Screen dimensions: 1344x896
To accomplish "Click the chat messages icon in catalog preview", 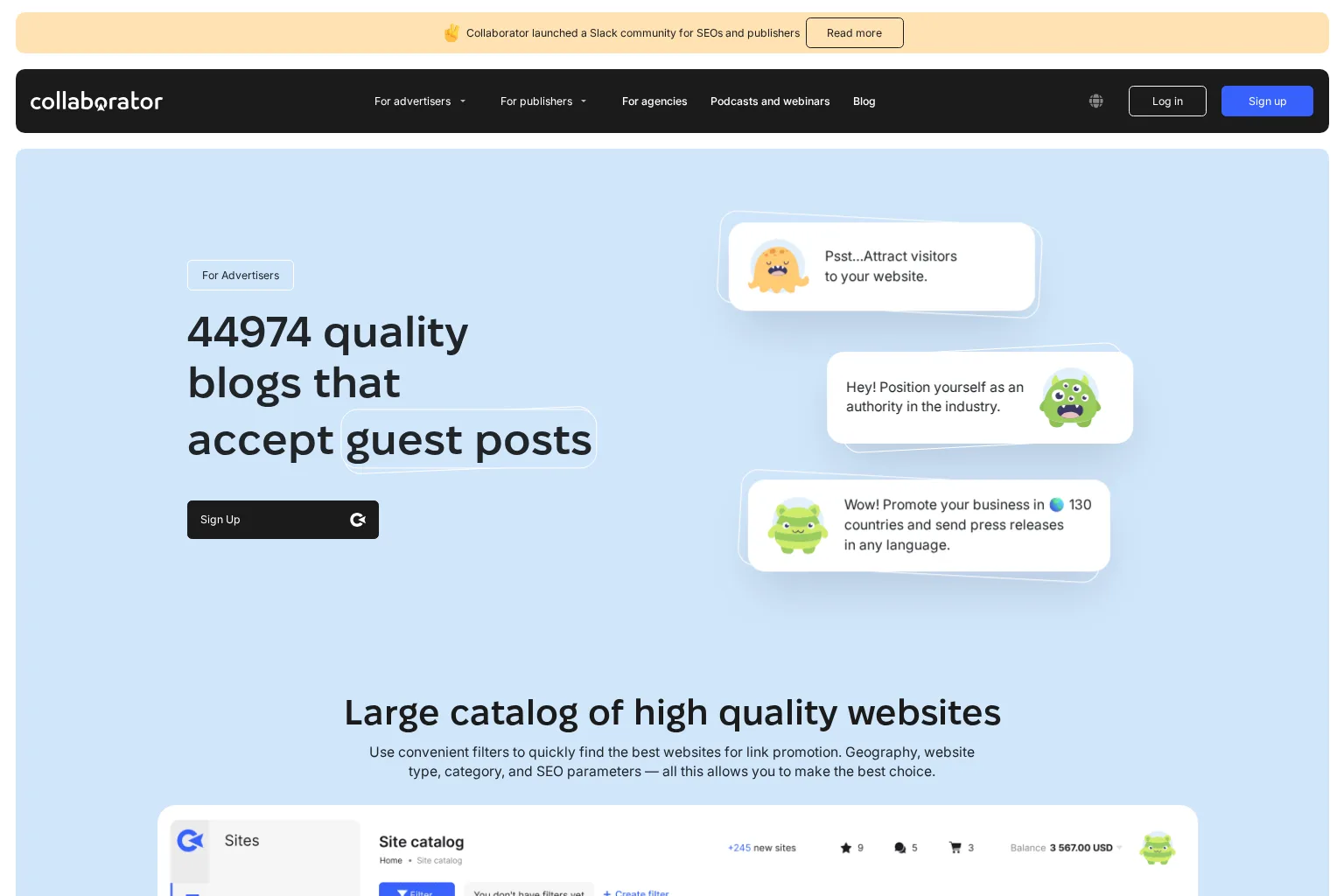I will (899, 848).
